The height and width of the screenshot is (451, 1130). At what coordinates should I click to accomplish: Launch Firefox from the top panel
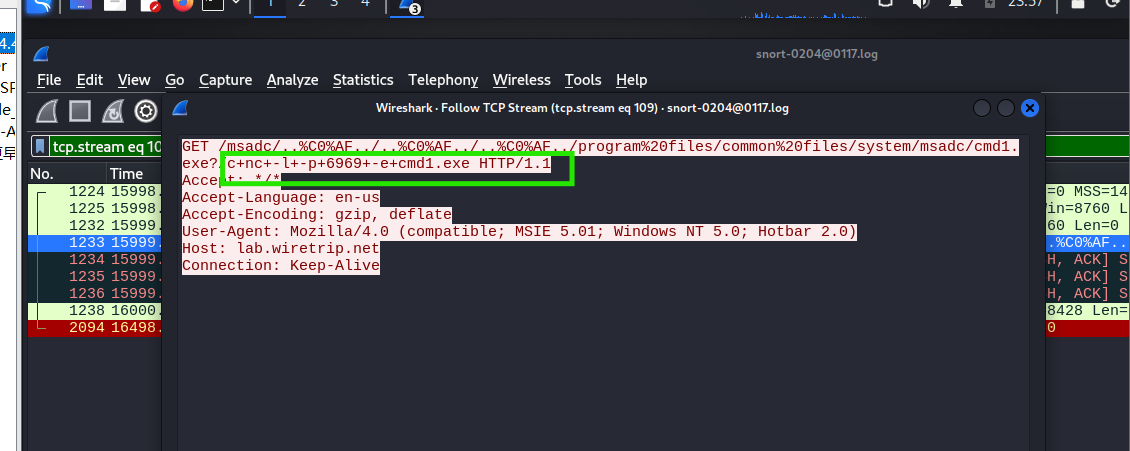183,6
